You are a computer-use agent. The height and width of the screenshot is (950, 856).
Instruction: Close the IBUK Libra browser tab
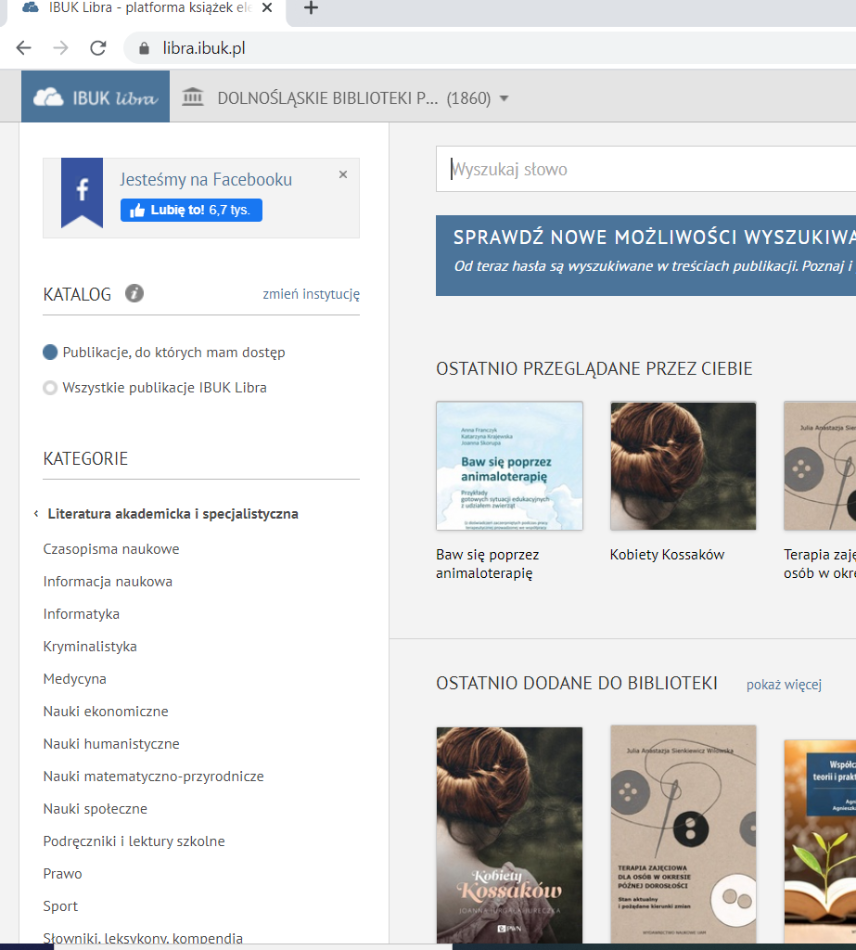point(267,8)
